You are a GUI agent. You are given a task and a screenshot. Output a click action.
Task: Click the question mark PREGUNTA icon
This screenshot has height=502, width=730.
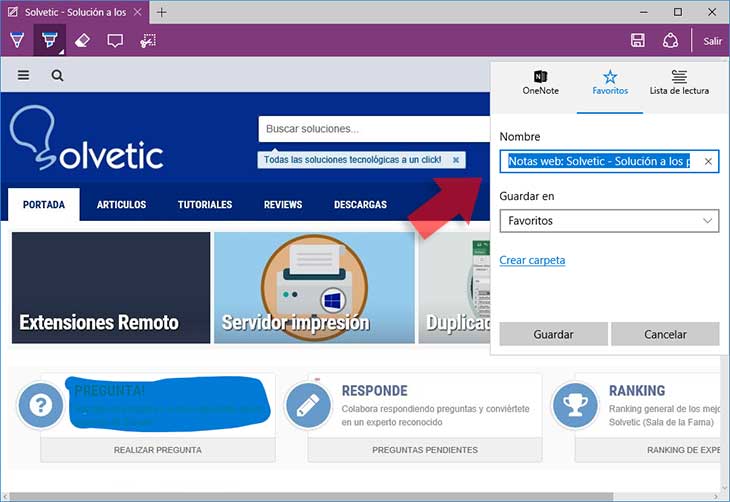coord(41,405)
